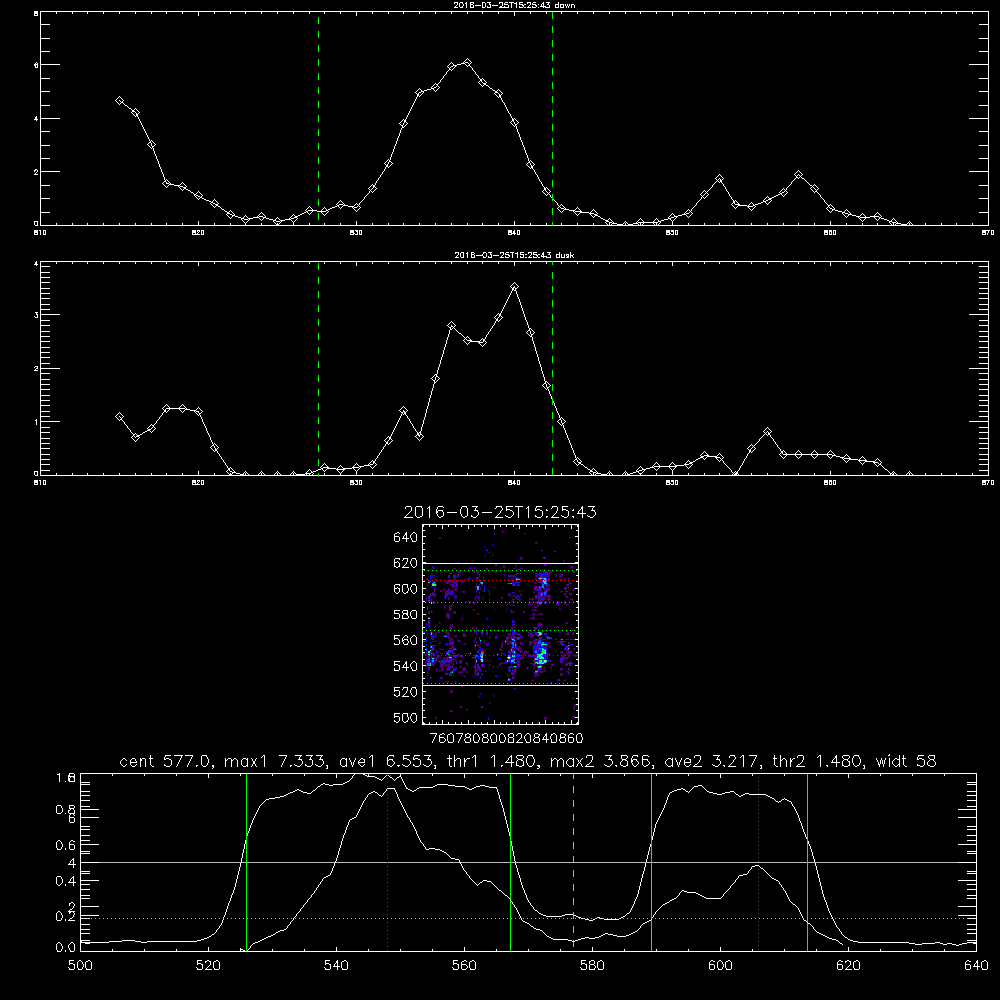Image resolution: width=1000 pixels, height=1000 pixels.
Task: Click the left green dashed line in dusk plot
Action: tap(318, 368)
